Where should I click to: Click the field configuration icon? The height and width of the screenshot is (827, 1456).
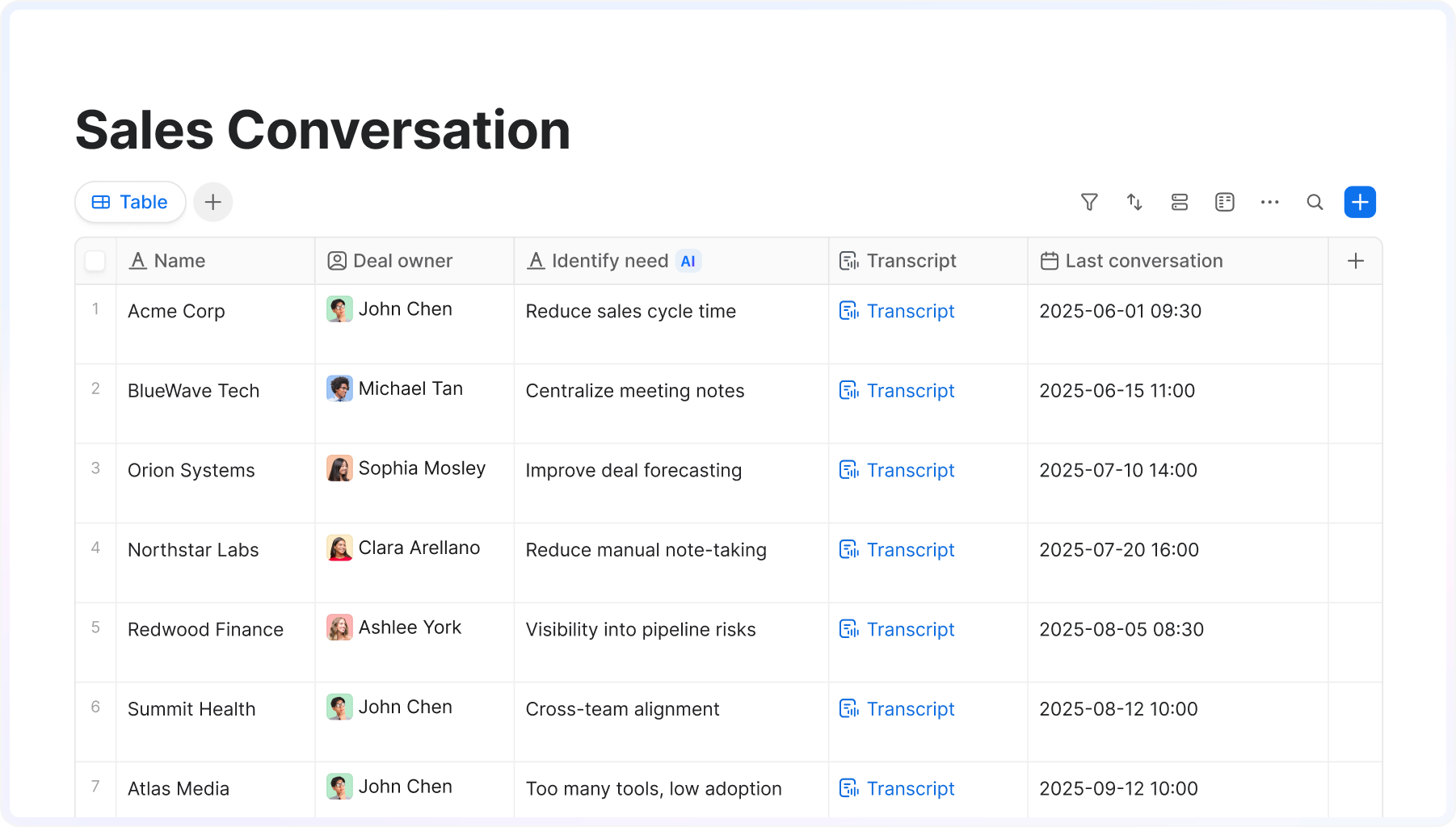1225,202
